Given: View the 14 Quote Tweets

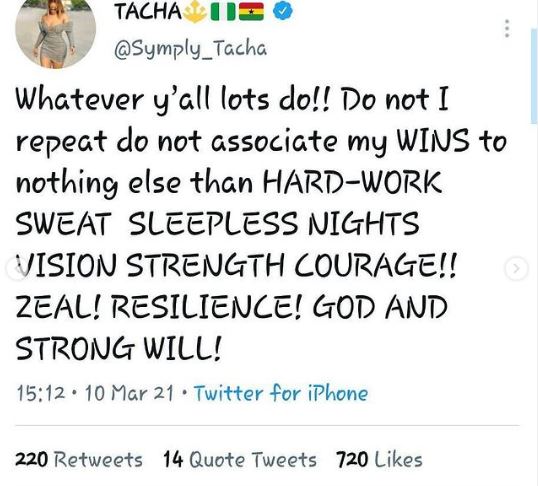Looking at the screenshot, I should [240, 460].
